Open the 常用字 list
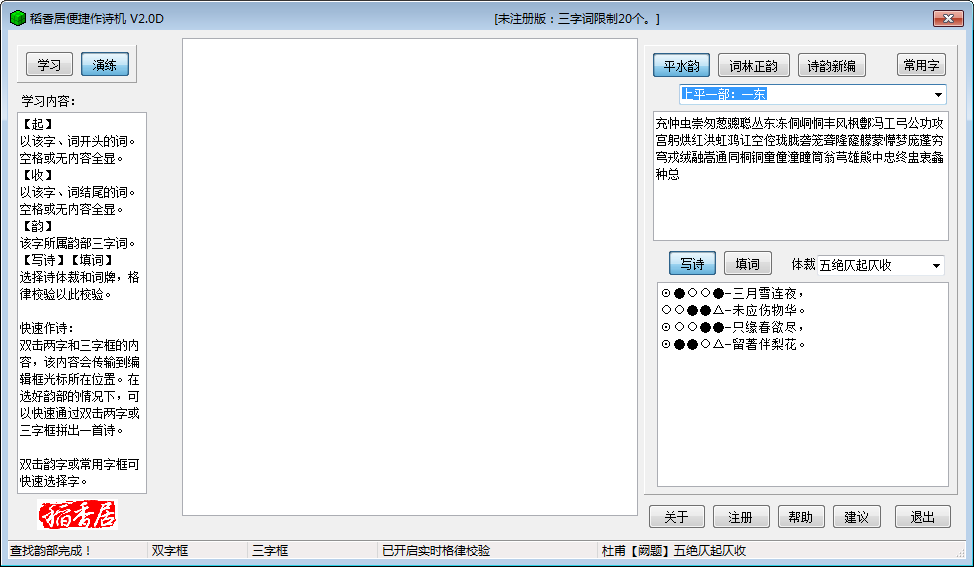 (921, 65)
